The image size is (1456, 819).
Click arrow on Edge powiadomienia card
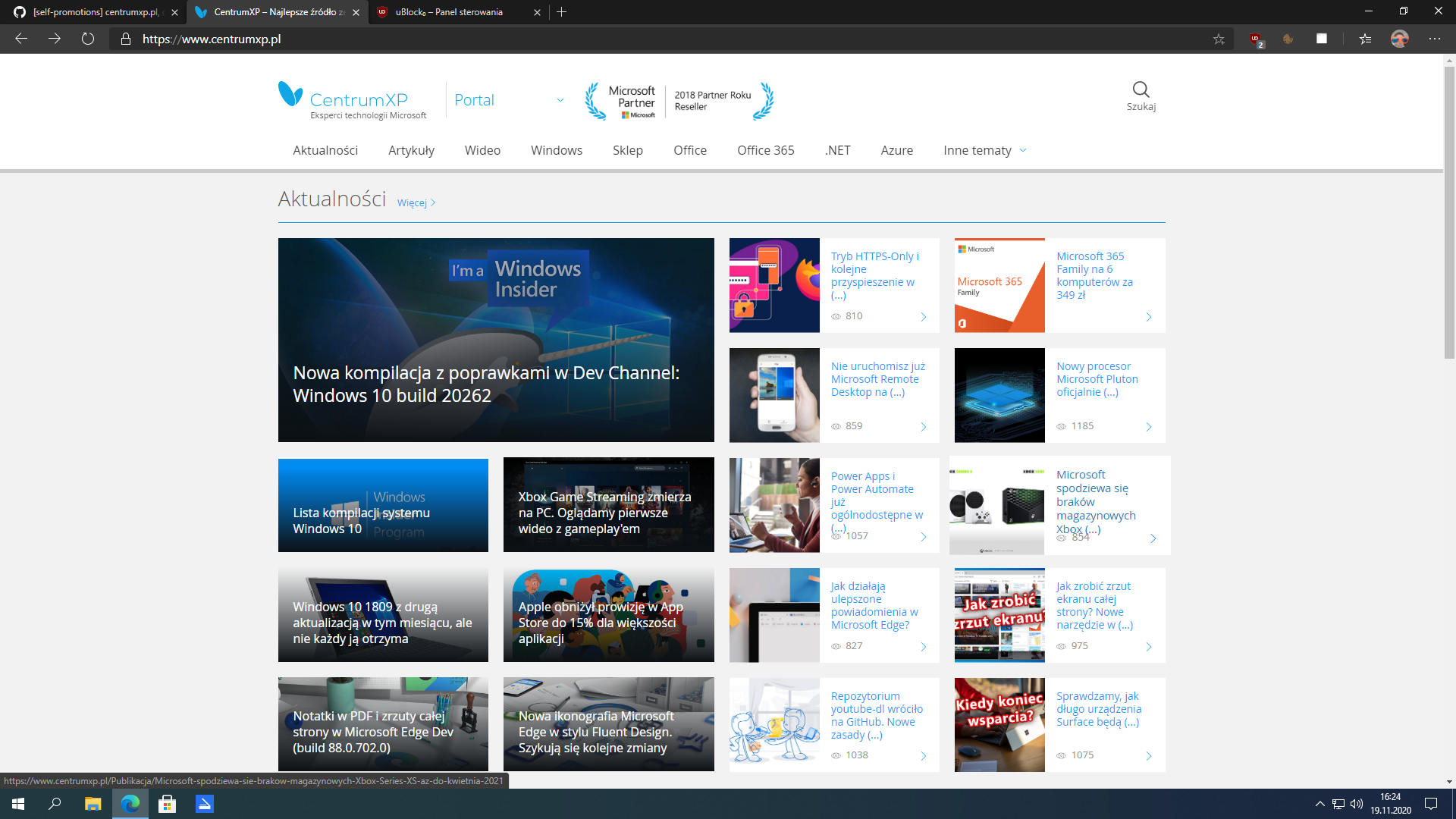924,647
